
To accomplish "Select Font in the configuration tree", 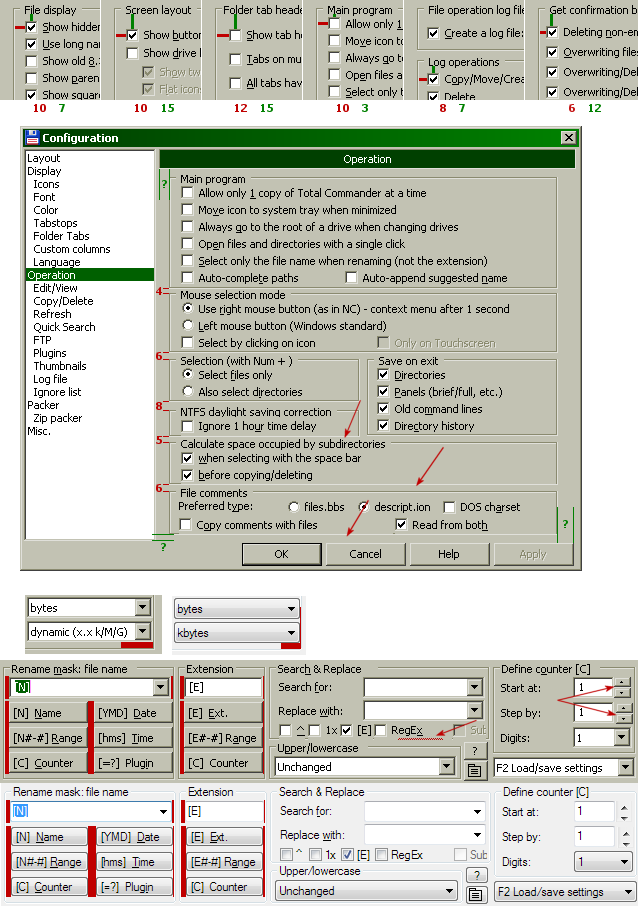I will click(x=44, y=197).
